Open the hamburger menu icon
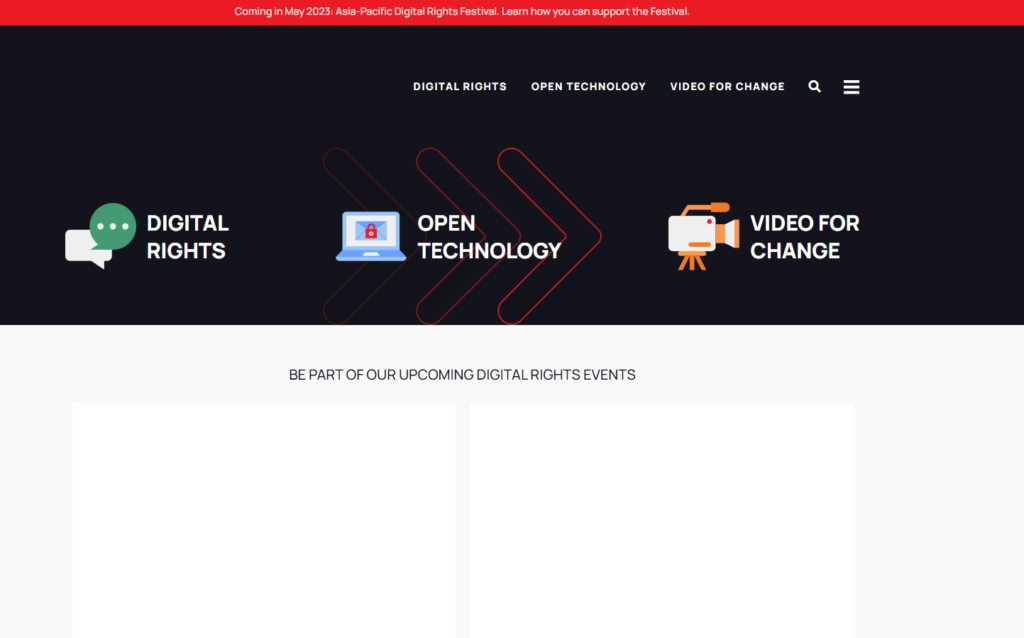The image size is (1024, 638). coord(851,87)
